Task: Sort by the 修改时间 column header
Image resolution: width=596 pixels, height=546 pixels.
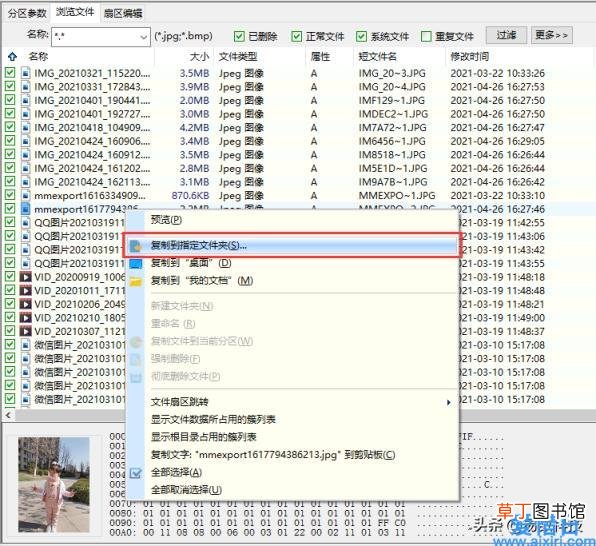Action: coord(469,57)
